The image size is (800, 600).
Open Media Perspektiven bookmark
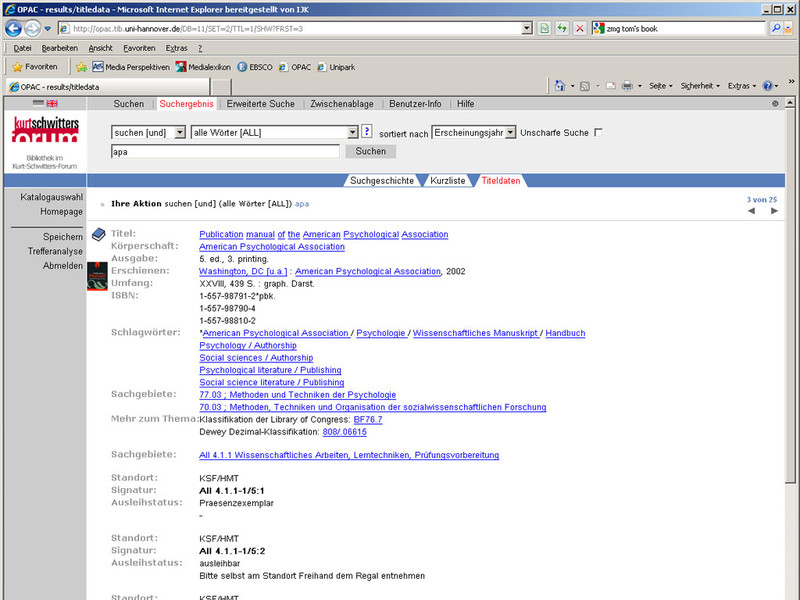pos(131,67)
